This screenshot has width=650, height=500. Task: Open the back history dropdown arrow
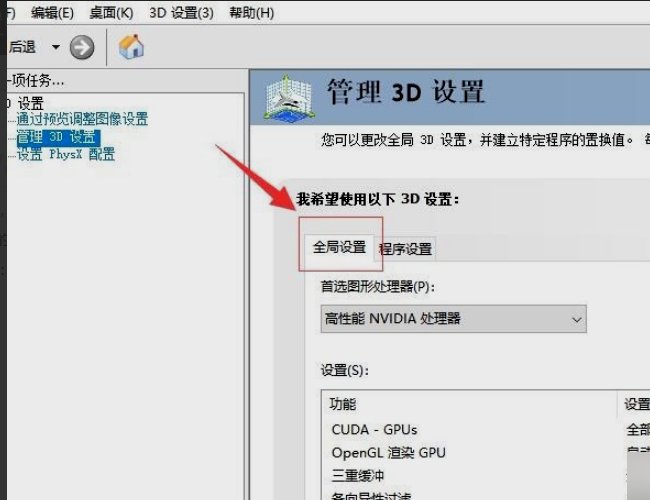56,47
